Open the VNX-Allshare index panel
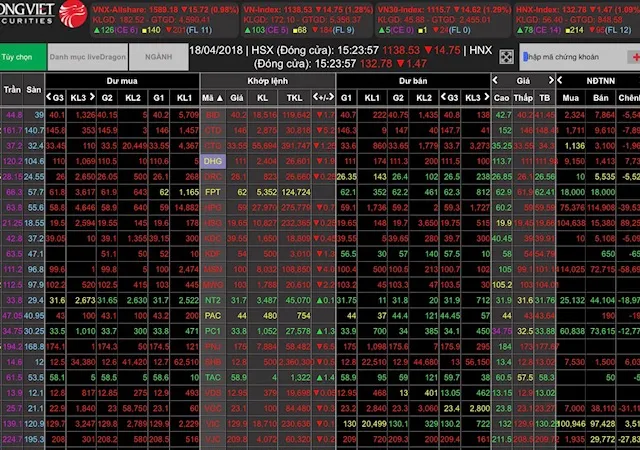 point(165,19)
